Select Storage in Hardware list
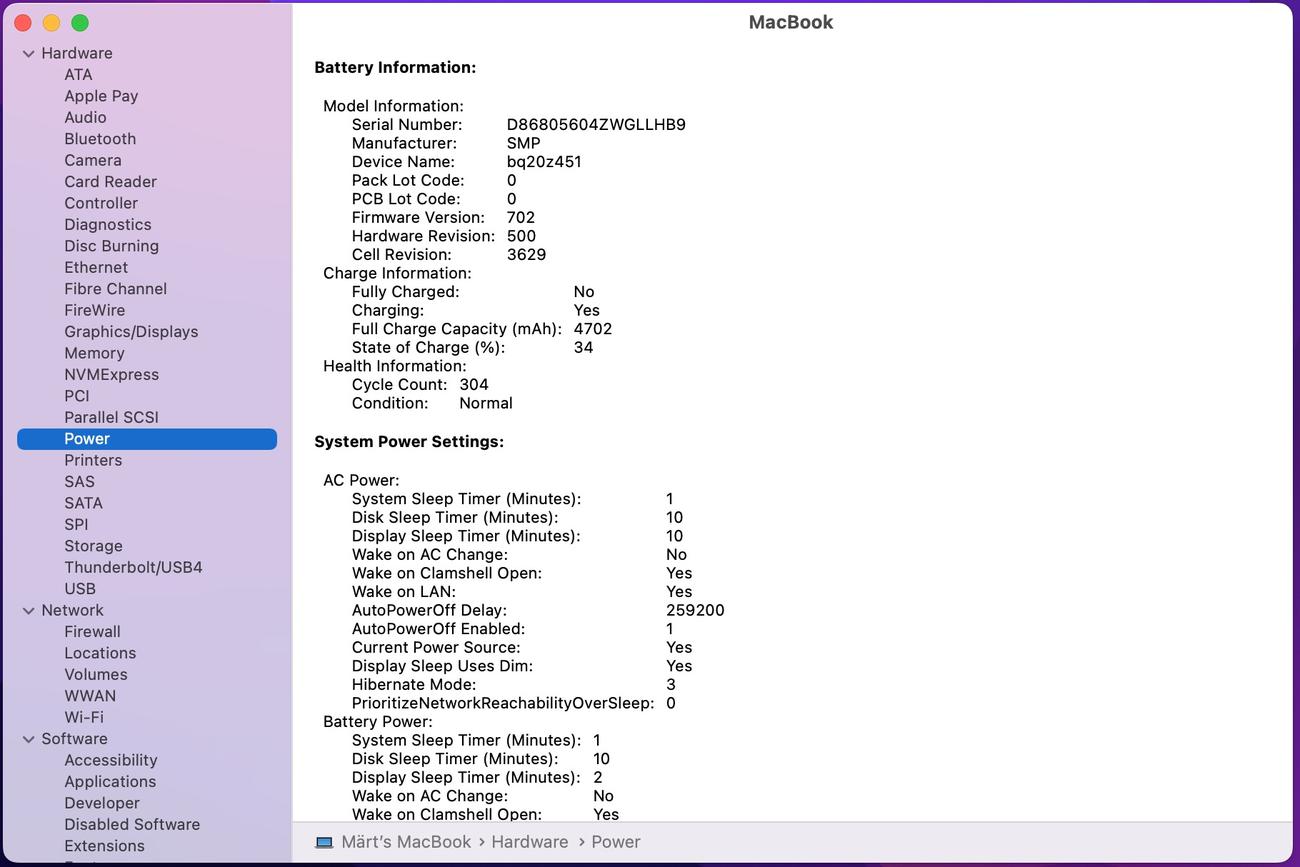 pyautogui.click(x=93, y=546)
